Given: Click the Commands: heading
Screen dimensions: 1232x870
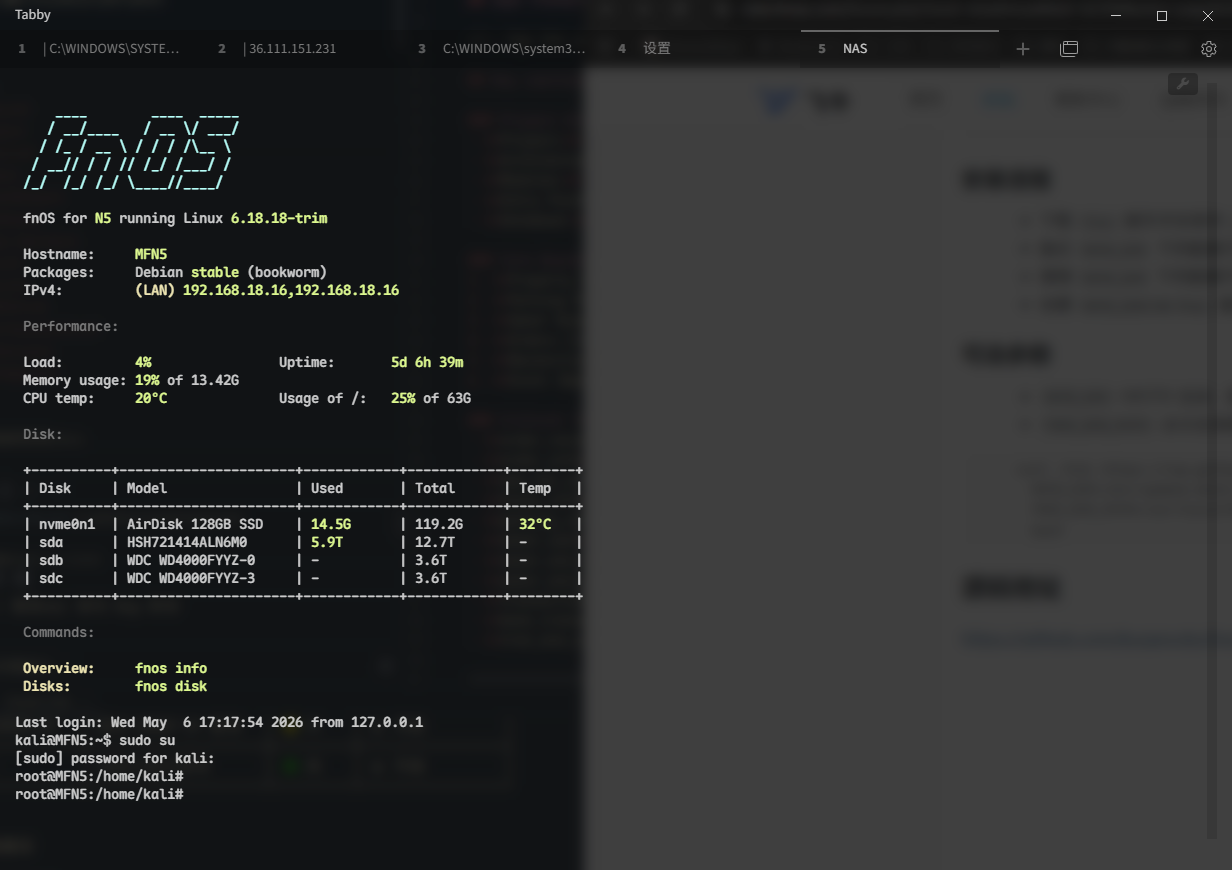Looking at the screenshot, I should click(x=59, y=632).
